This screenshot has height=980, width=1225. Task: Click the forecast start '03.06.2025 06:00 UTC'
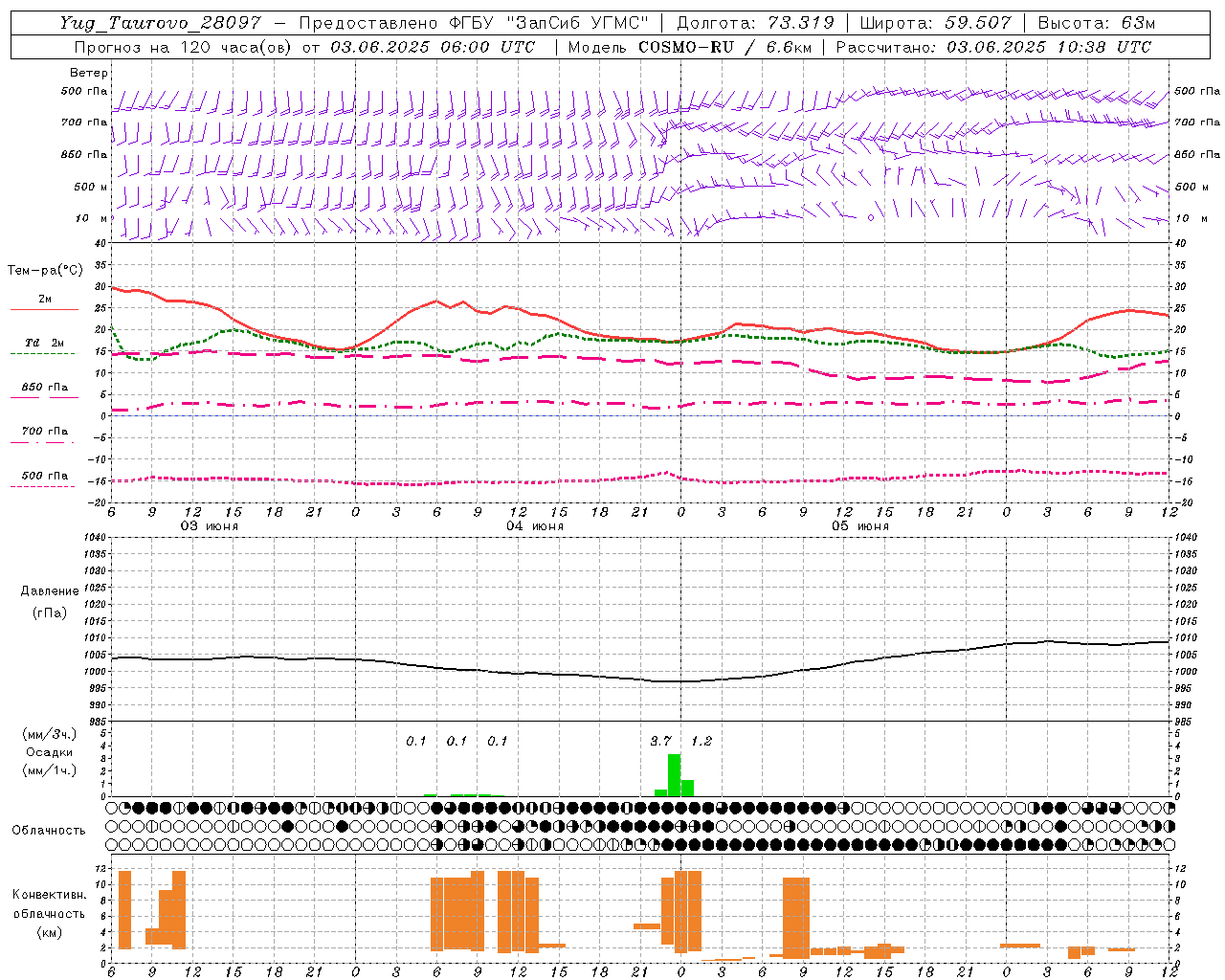tap(433, 47)
